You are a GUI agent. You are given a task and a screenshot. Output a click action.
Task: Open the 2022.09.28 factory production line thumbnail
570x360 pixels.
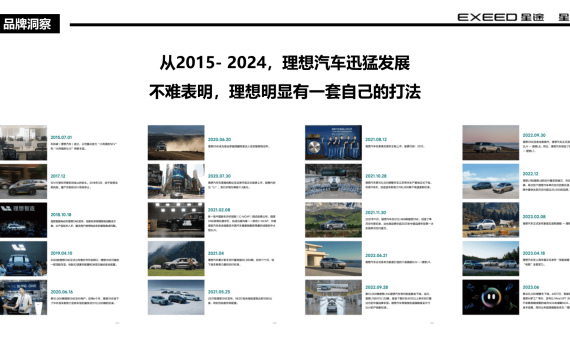pos(333,297)
